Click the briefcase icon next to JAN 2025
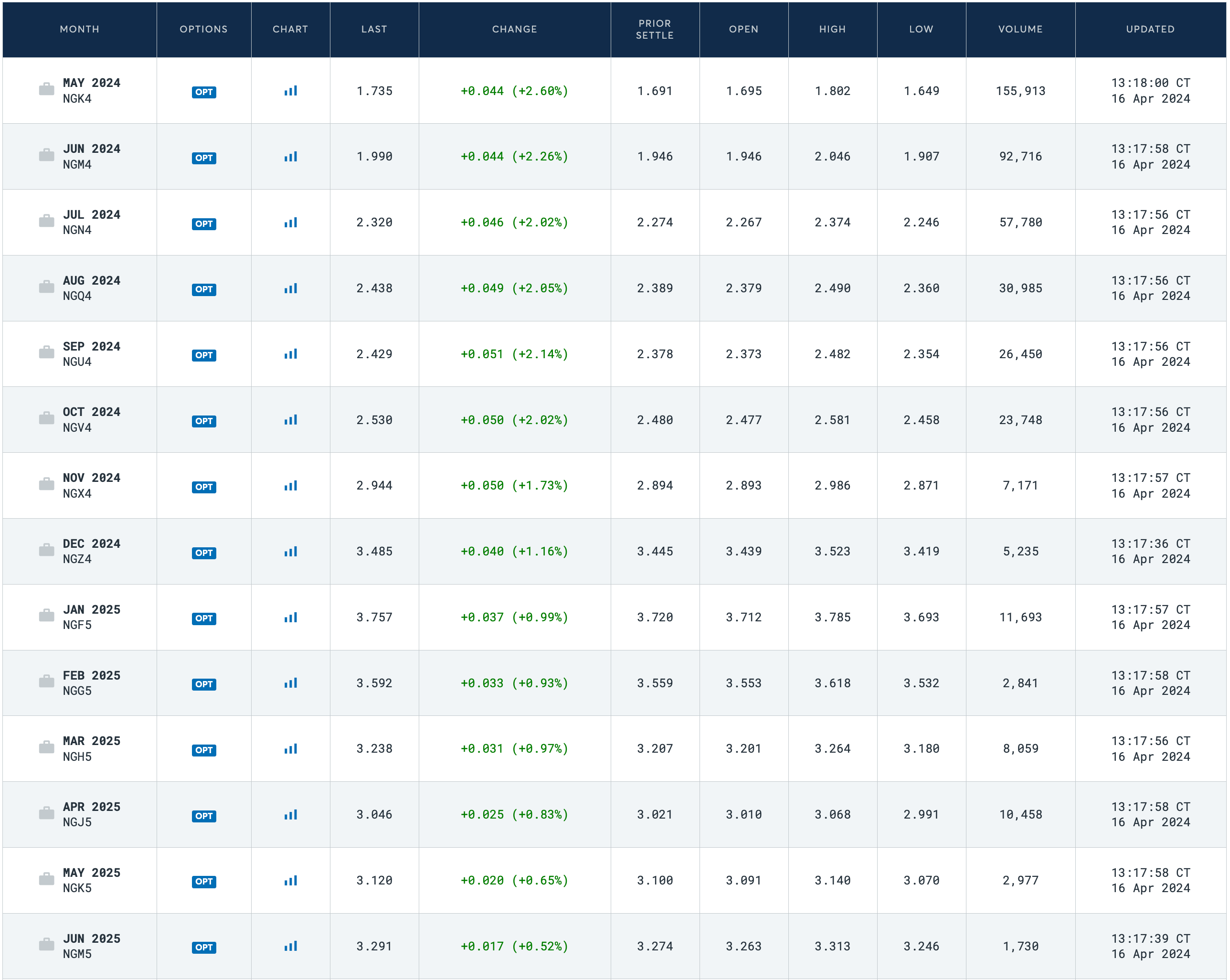This screenshot has height=980, width=1230. pyautogui.click(x=46, y=615)
